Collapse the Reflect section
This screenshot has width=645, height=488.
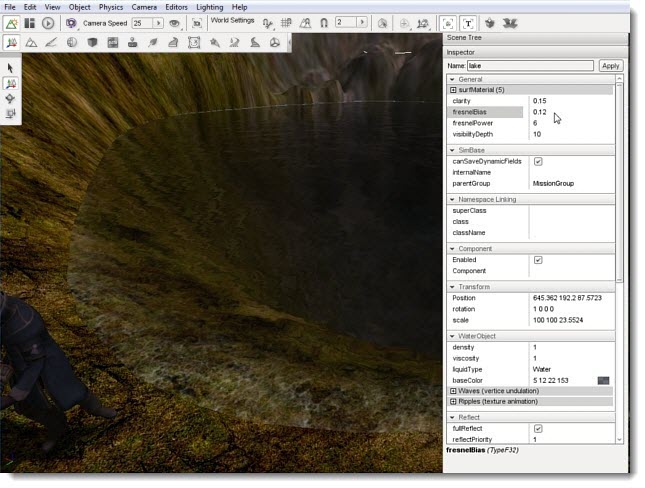tap(452, 417)
